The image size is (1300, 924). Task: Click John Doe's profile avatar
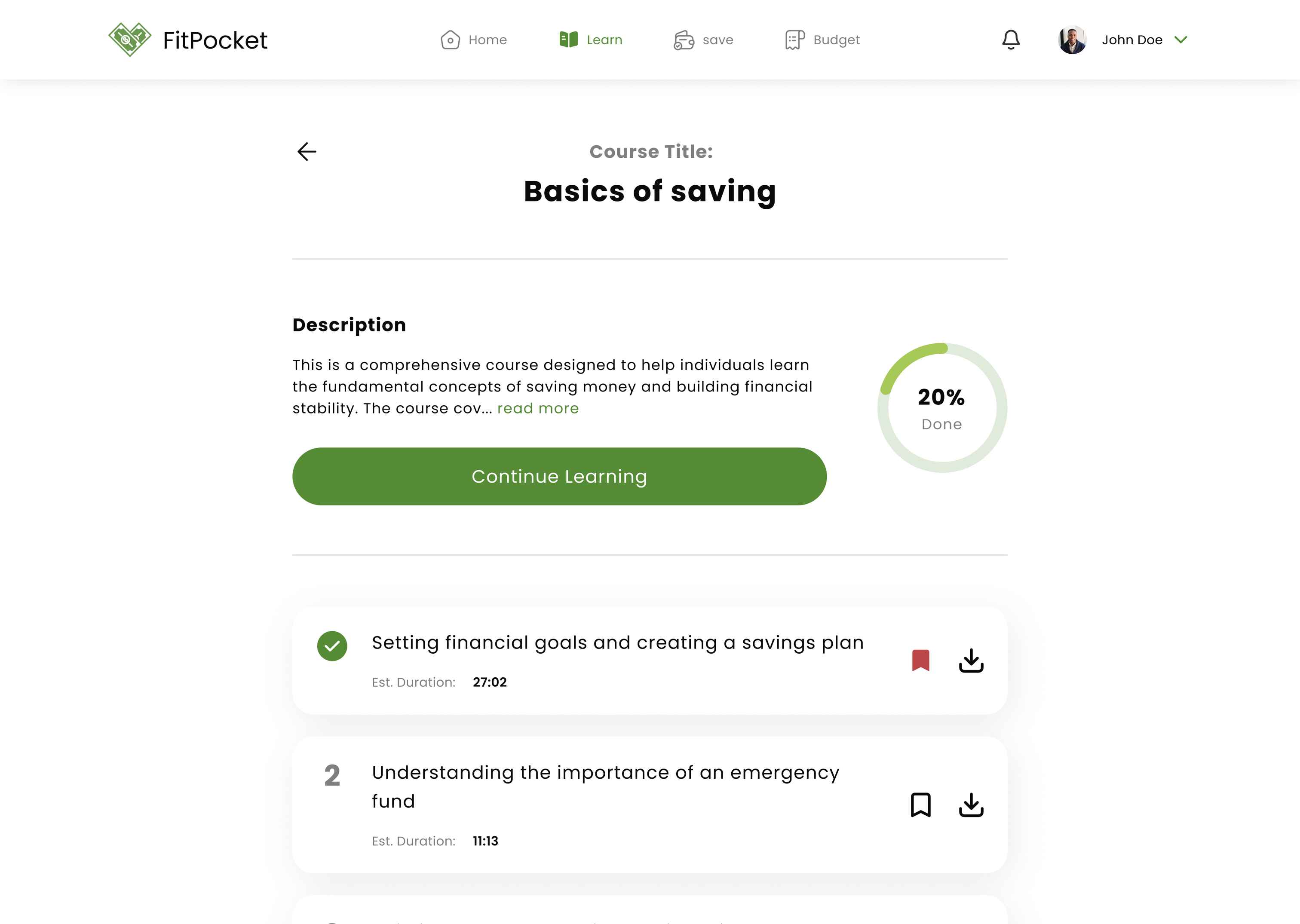(x=1072, y=40)
